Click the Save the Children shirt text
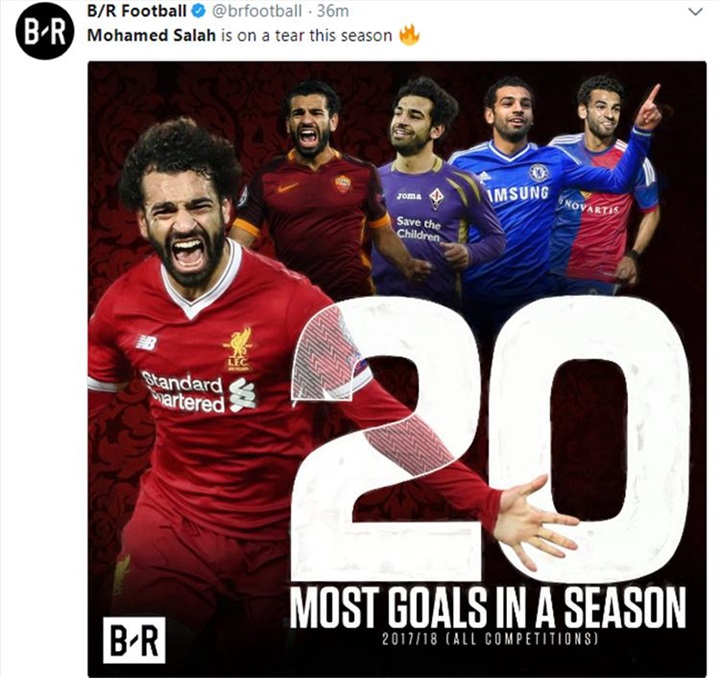The image size is (720, 678). click(418, 229)
